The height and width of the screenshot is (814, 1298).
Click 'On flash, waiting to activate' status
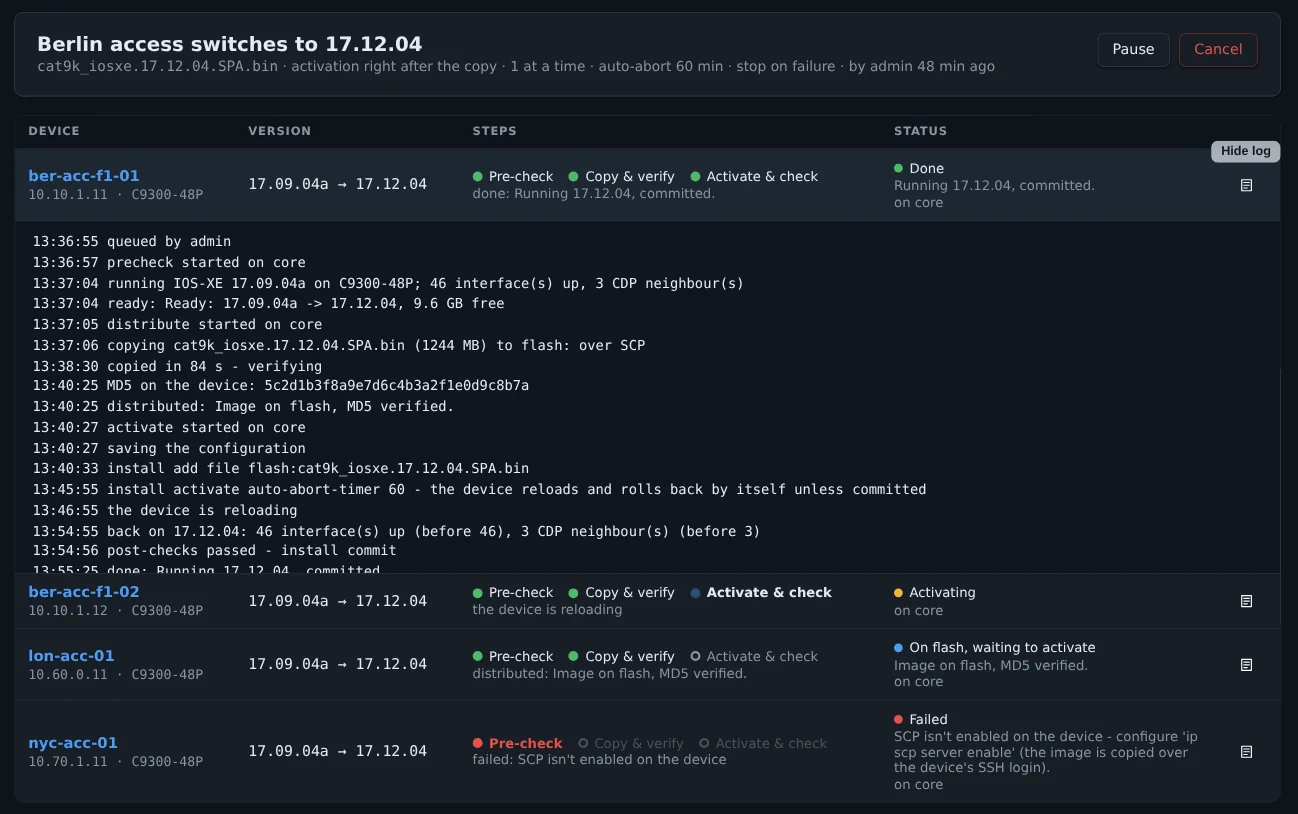995,647
